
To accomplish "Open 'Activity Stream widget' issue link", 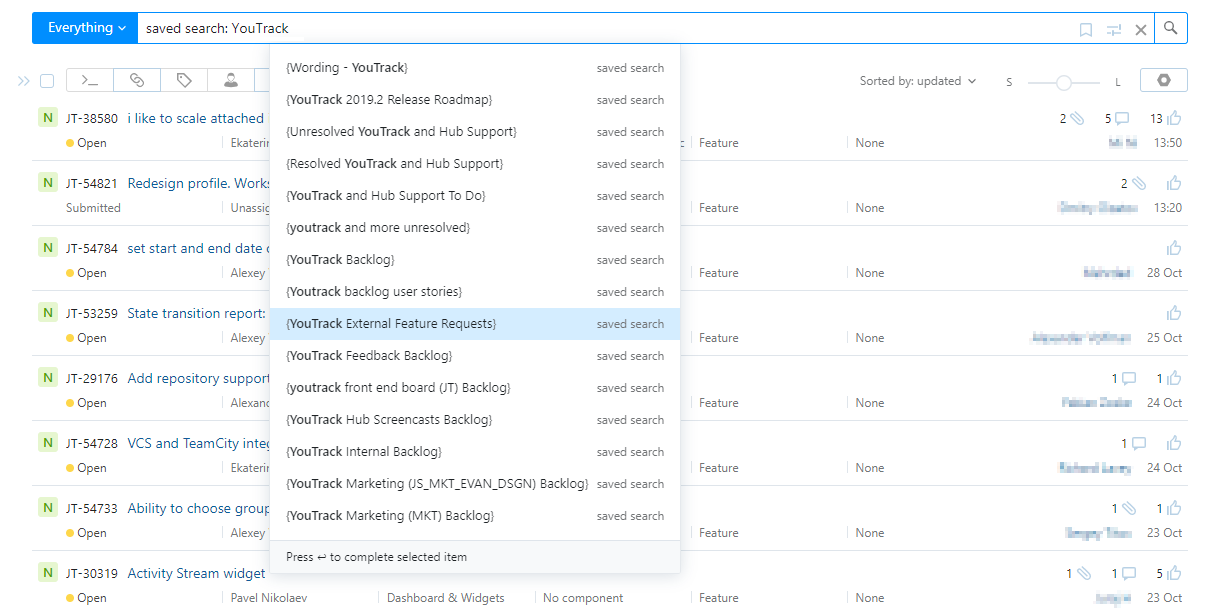I will click(x=197, y=573).
